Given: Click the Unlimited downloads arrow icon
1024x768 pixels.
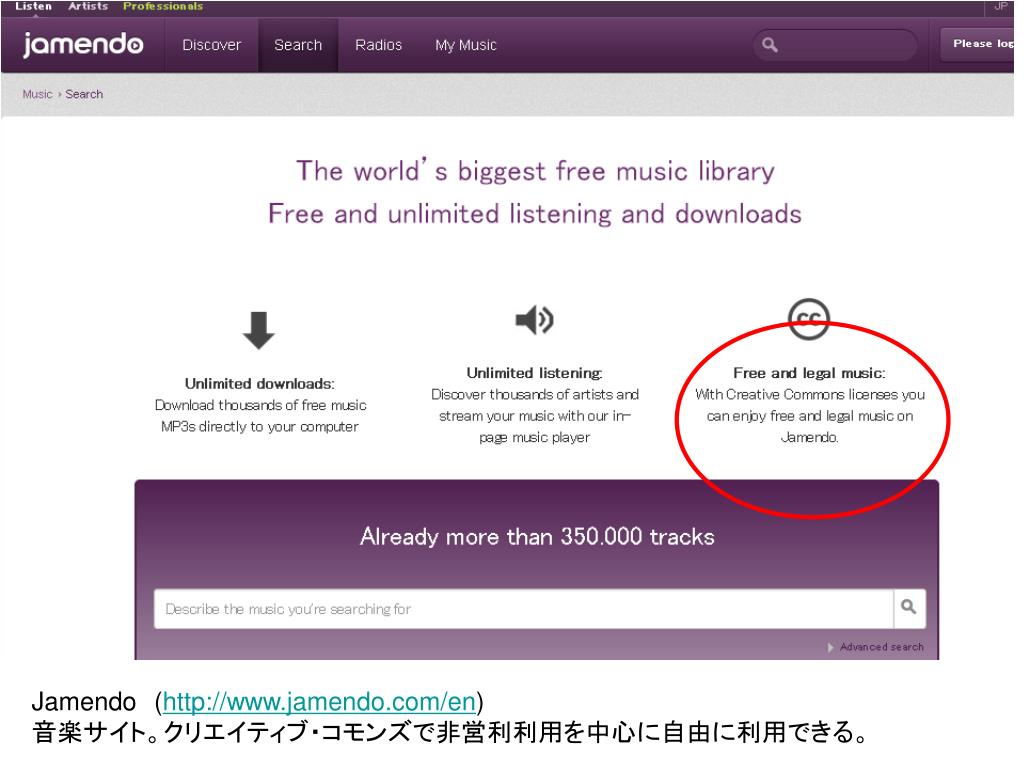Looking at the screenshot, I should coord(259,330).
